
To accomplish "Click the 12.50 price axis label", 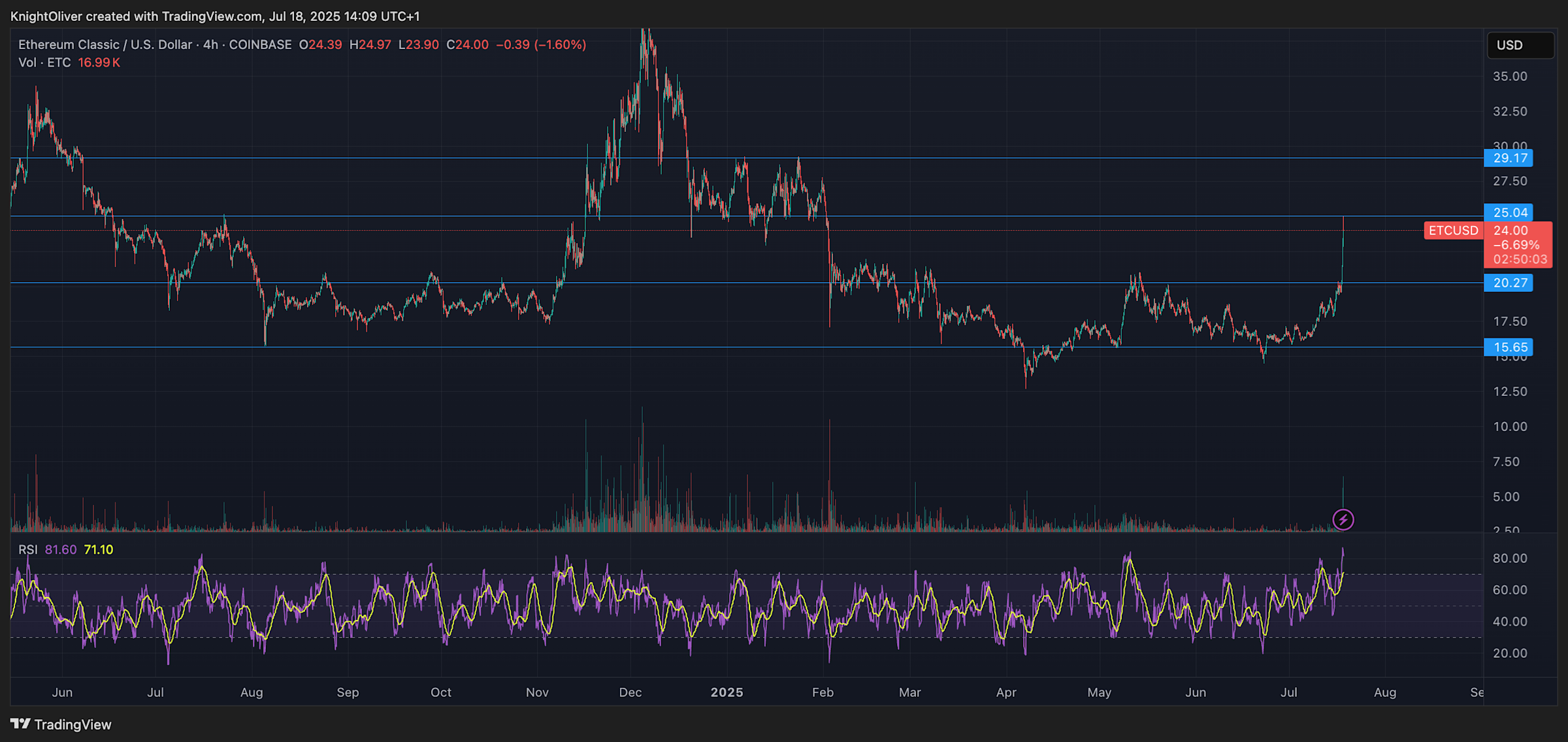I will 1510,392.
